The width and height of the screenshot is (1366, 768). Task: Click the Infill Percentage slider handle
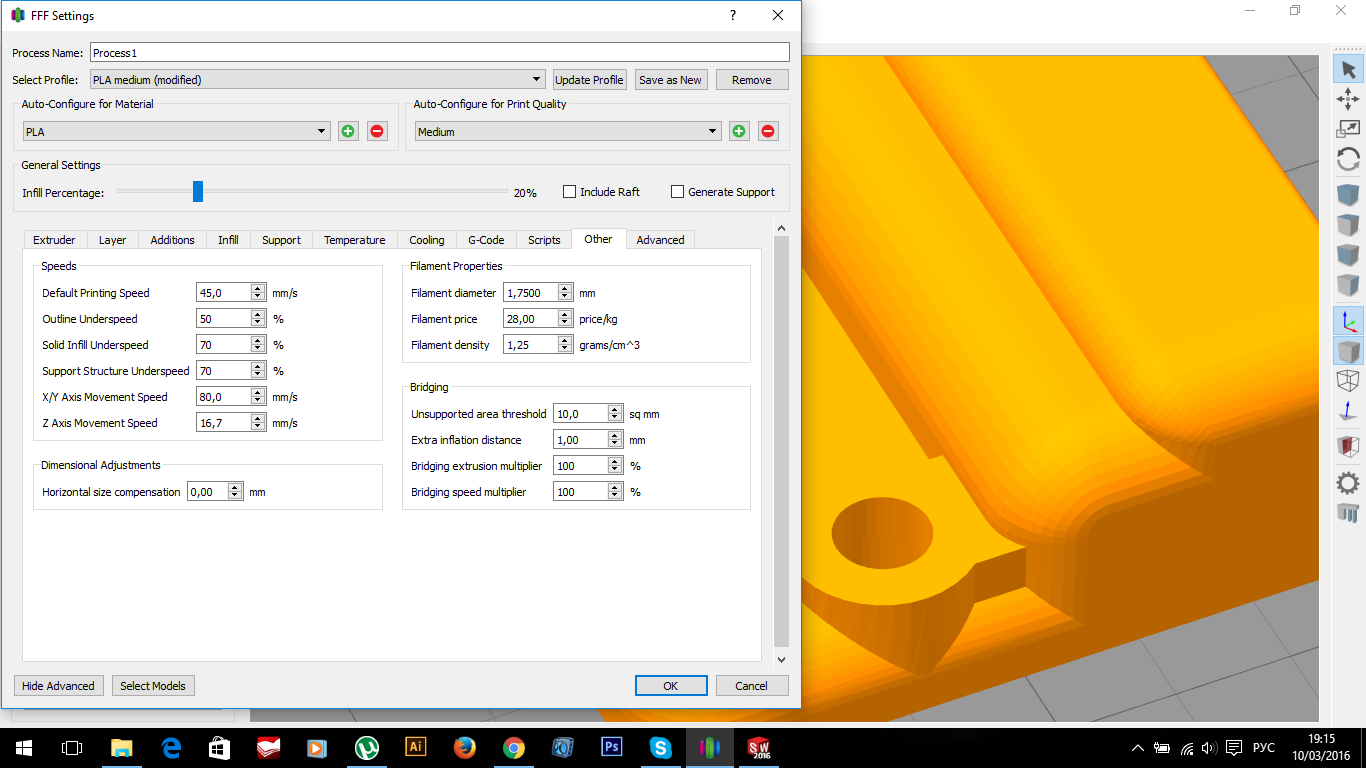click(x=198, y=192)
